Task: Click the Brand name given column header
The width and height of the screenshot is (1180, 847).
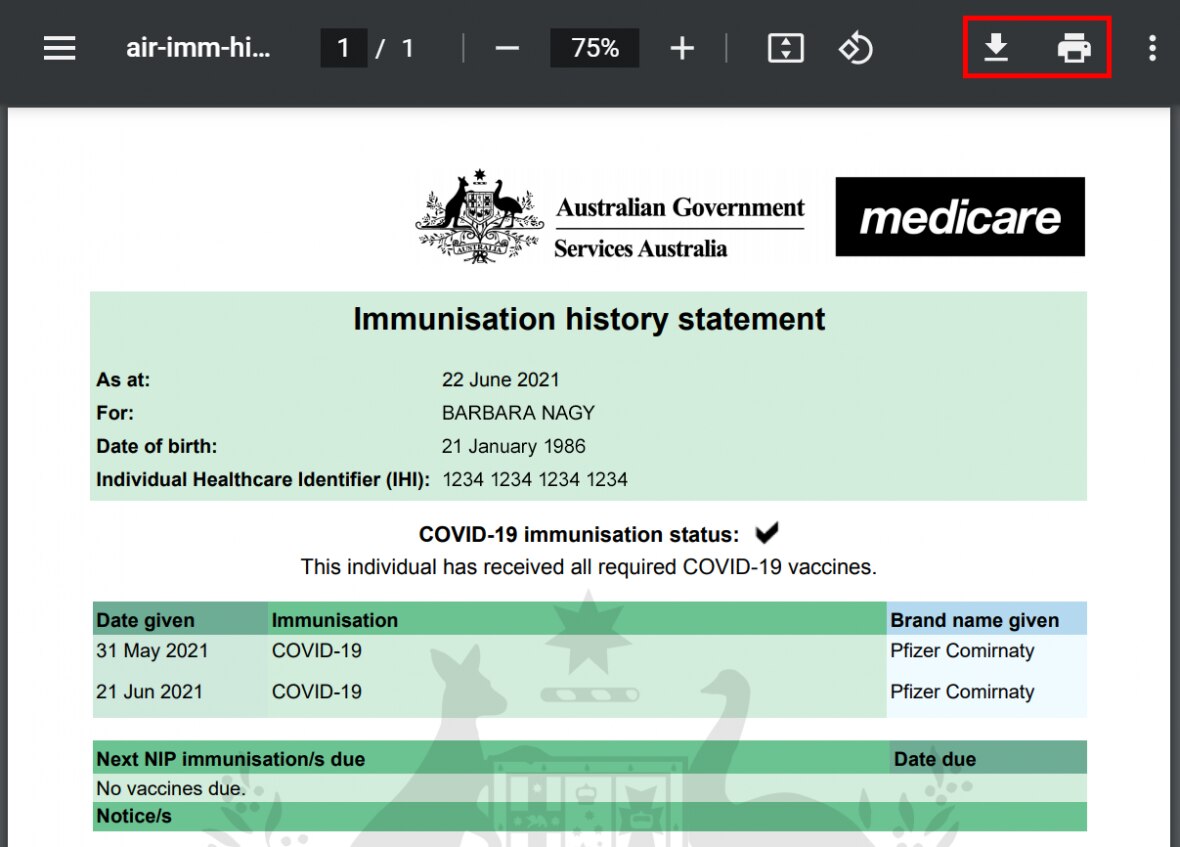Action: (x=974, y=620)
